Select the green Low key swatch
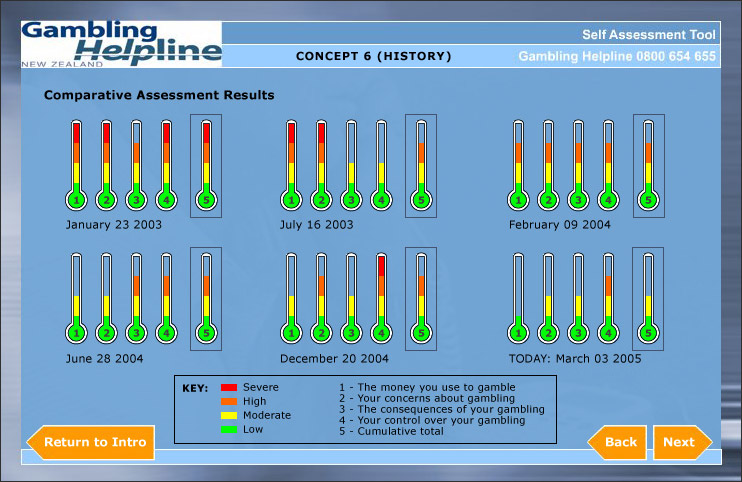 pyautogui.click(x=227, y=429)
